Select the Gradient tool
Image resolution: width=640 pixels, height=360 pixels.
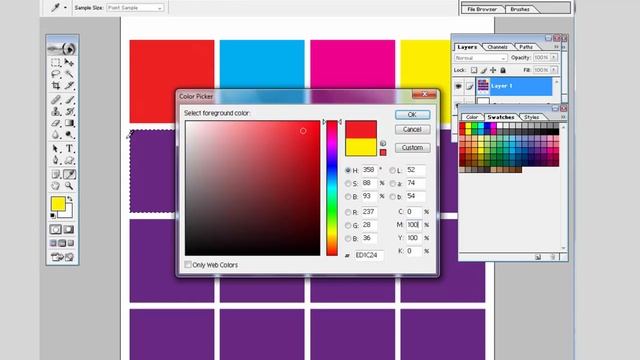[x=69, y=123]
